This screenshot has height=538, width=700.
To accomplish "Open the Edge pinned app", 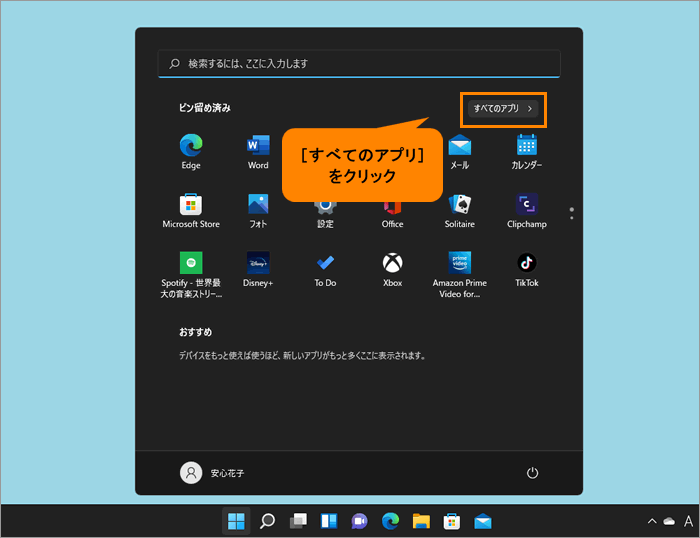I will 191,152.
